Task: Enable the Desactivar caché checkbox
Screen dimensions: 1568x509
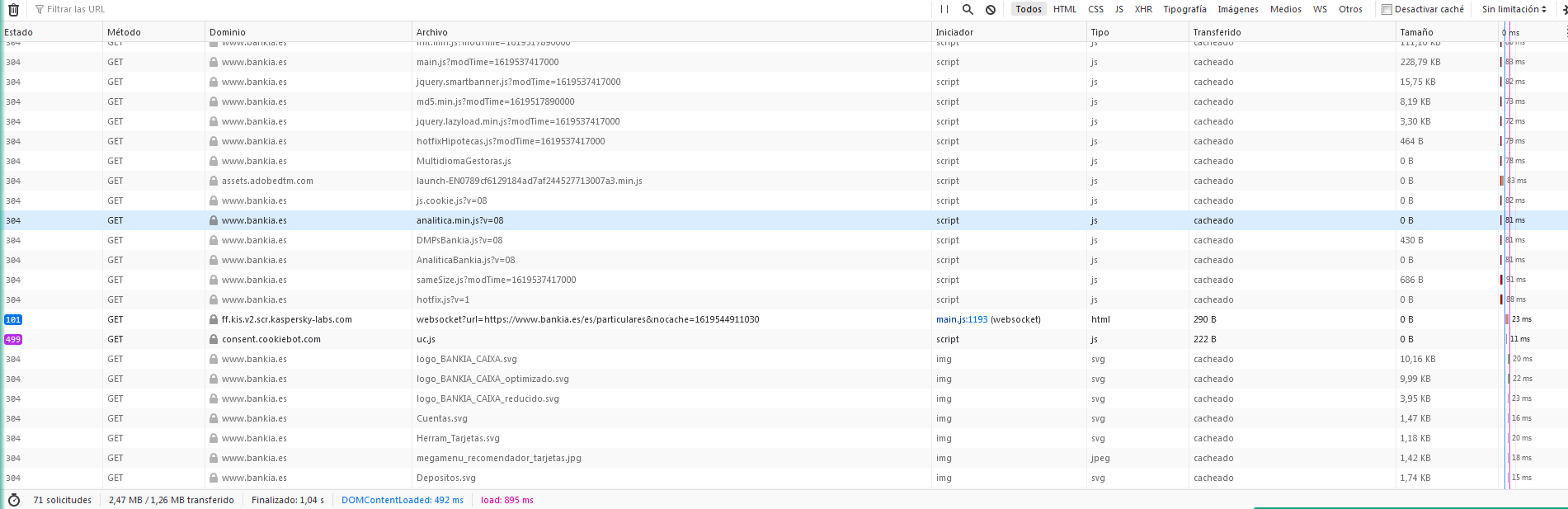Action: [x=1387, y=9]
